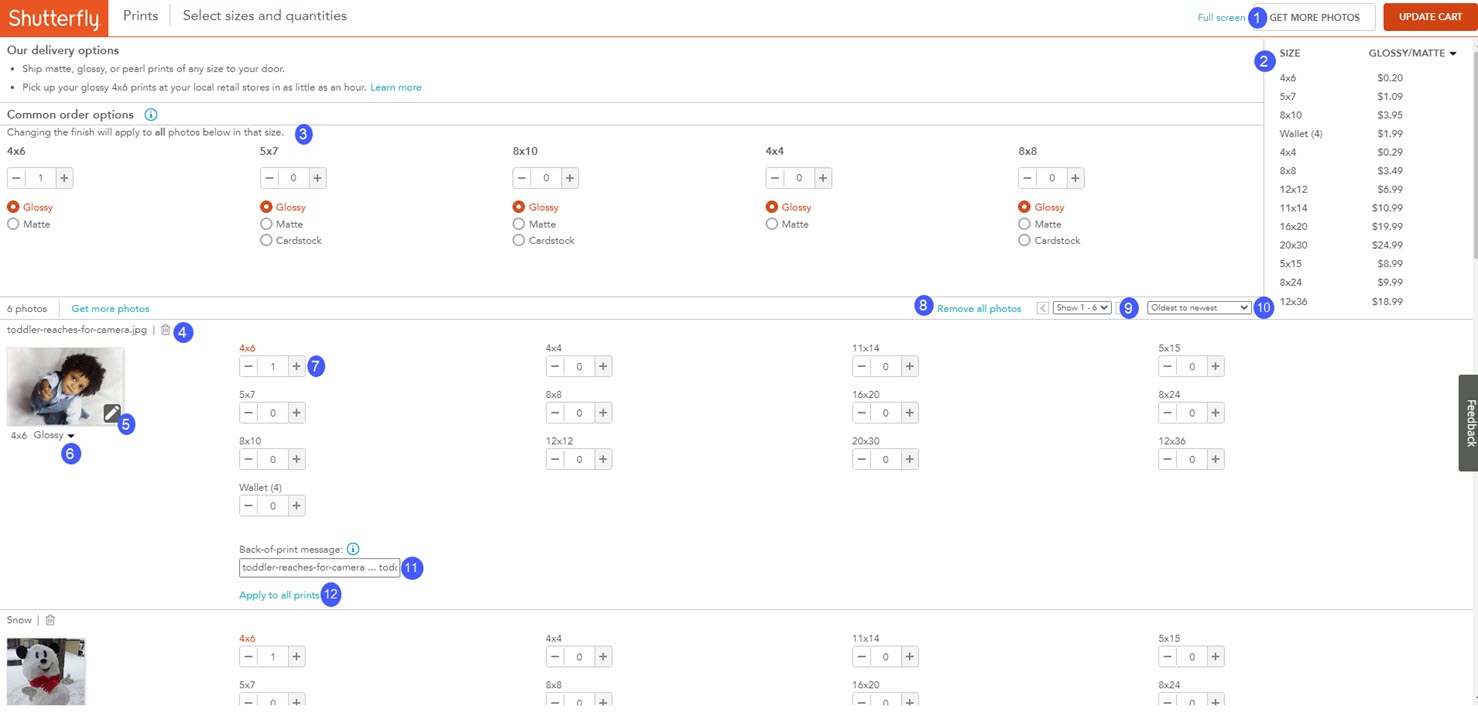Click the Remove all photos link
This screenshot has height=720, width=1478.
(978, 309)
